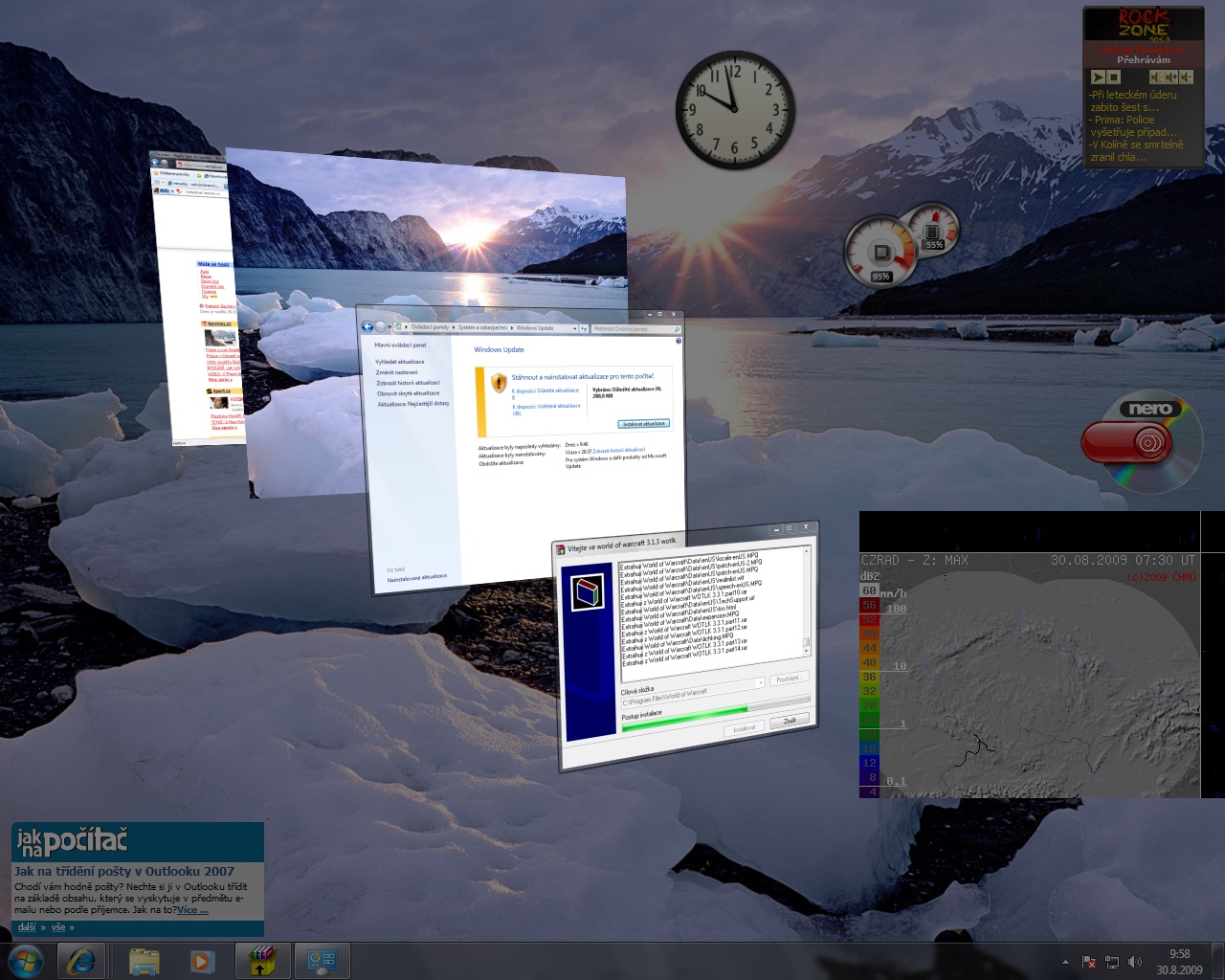The image size is (1225, 980).
Task: Open headline 'V Kolíně se smrtelně zranil chla...'
Action: 1136,151
